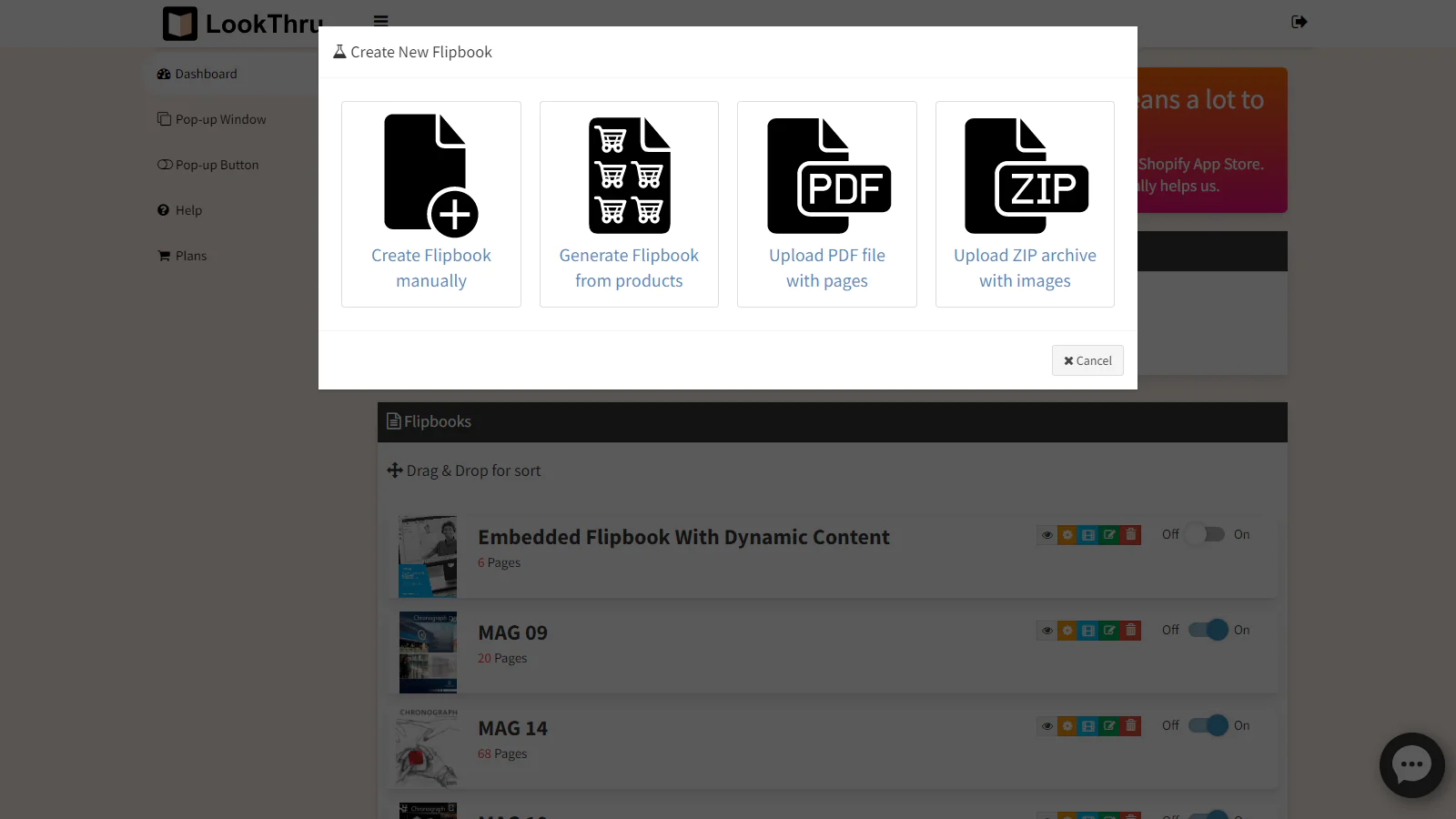Open settings gear for MAG 14
The height and width of the screenshot is (819, 1456).
[x=1067, y=726]
